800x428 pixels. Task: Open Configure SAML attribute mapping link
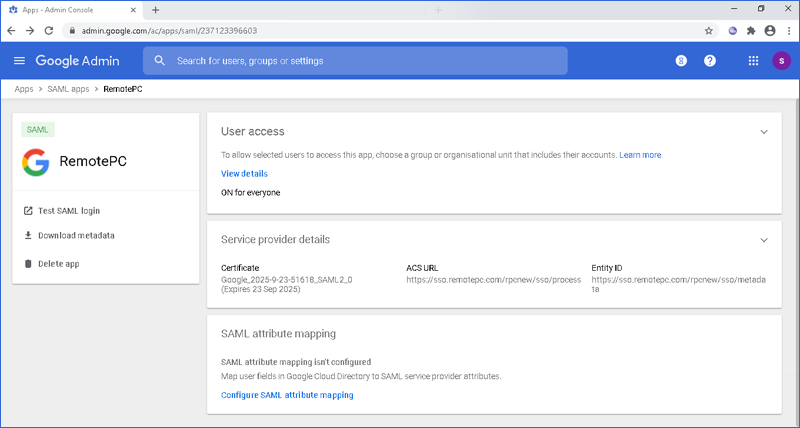287,395
